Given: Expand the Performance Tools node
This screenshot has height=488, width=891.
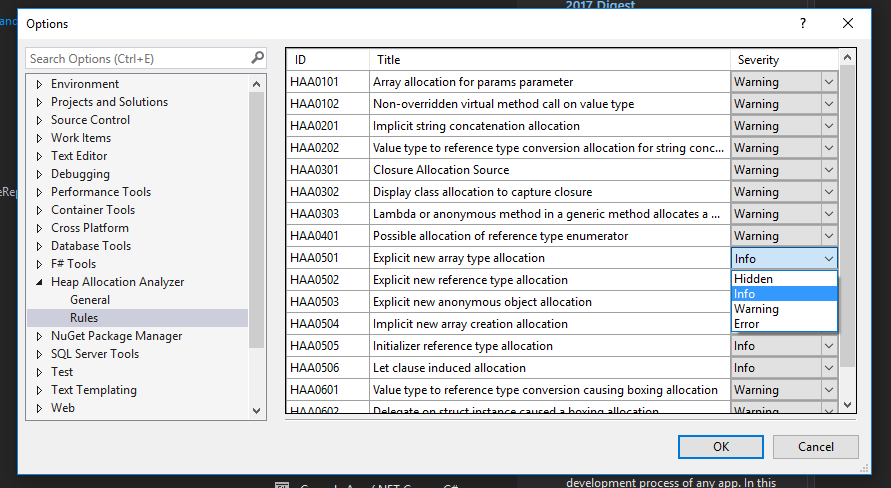Looking at the screenshot, I should [39, 193].
